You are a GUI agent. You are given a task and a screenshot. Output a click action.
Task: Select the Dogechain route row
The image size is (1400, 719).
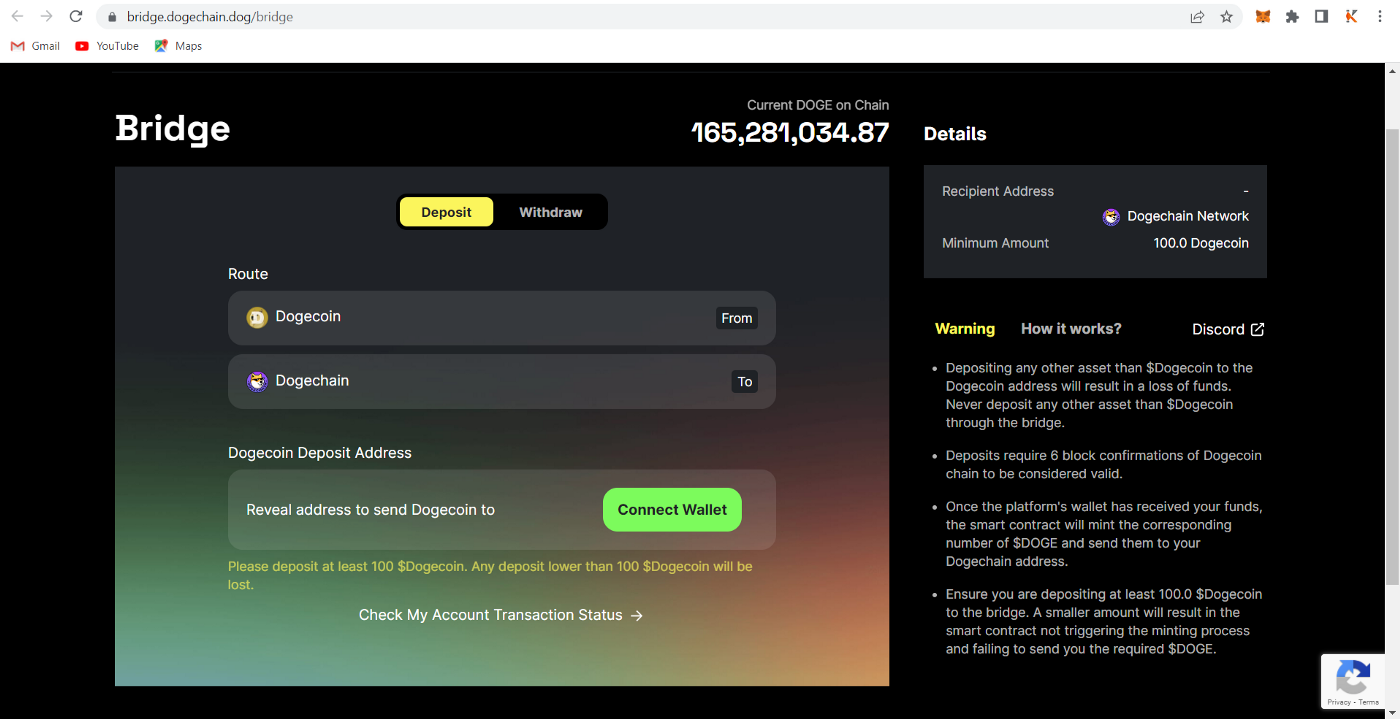502,381
